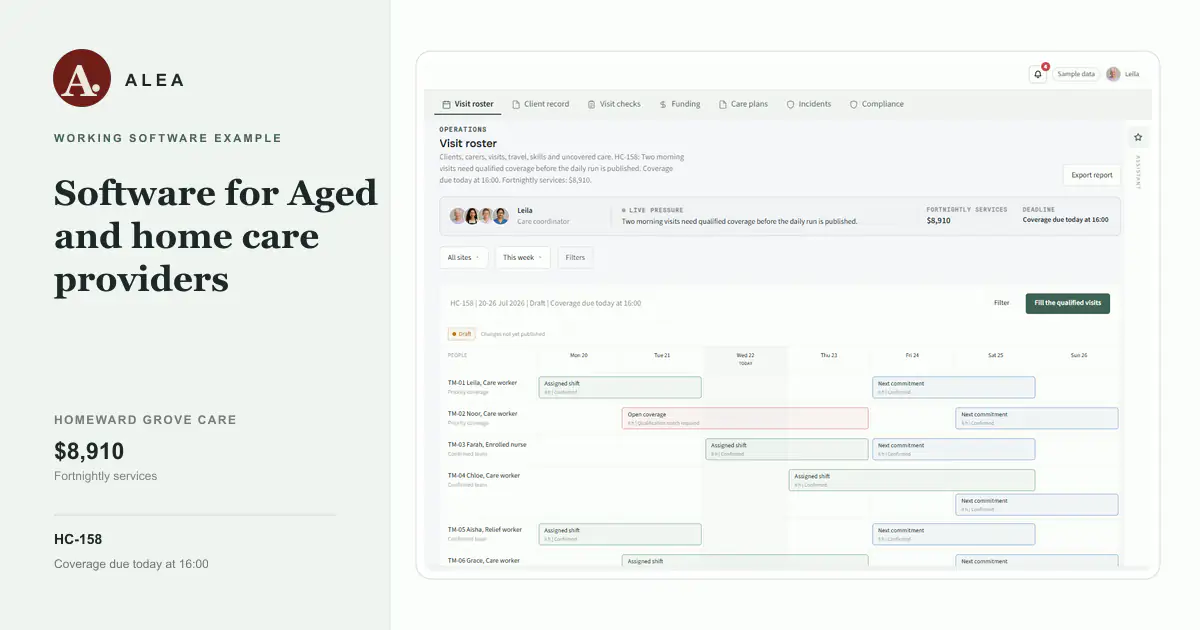Click the Thu 23 column header
Screen dimensions: 1200x630
point(829,355)
